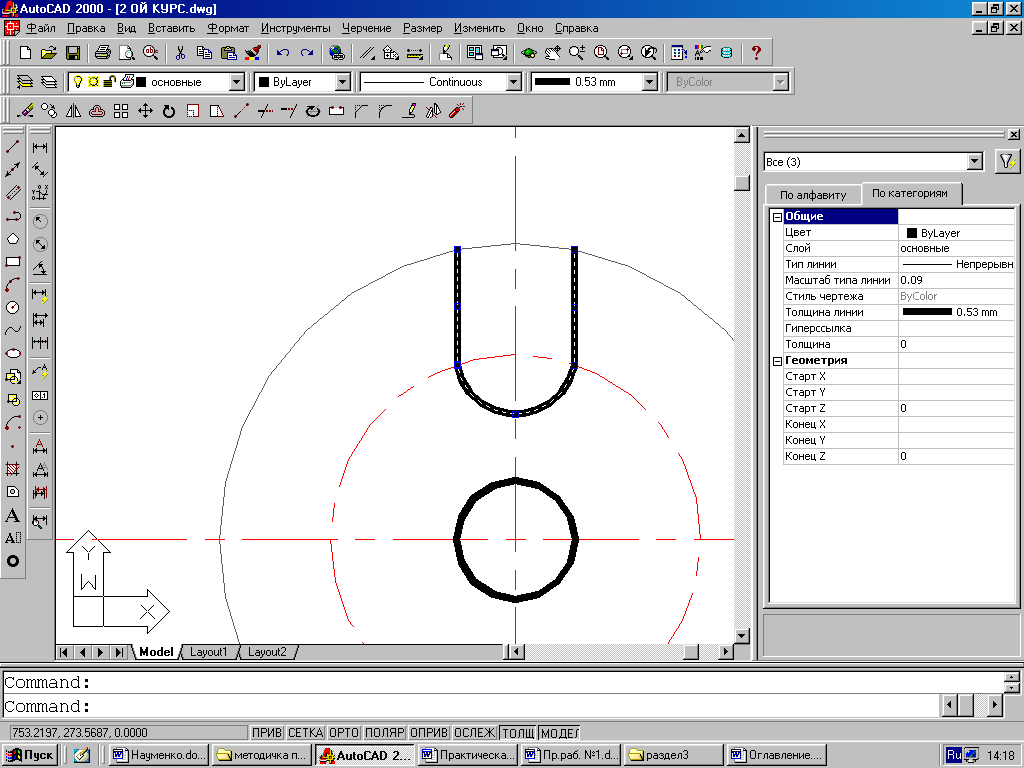Screen dimensions: 1024x768
Task: Open the Continuous linetype dropdown
Action: click(x=514, y=82)
